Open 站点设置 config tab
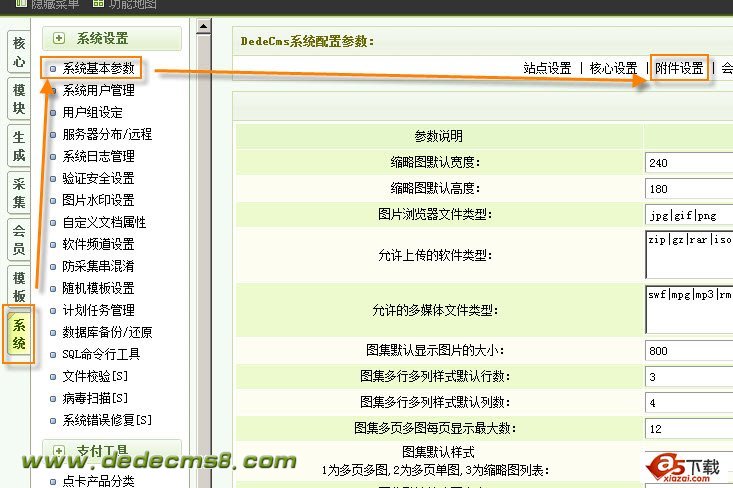The width and height of the screenshot is (733, 488). click(547, 68)
